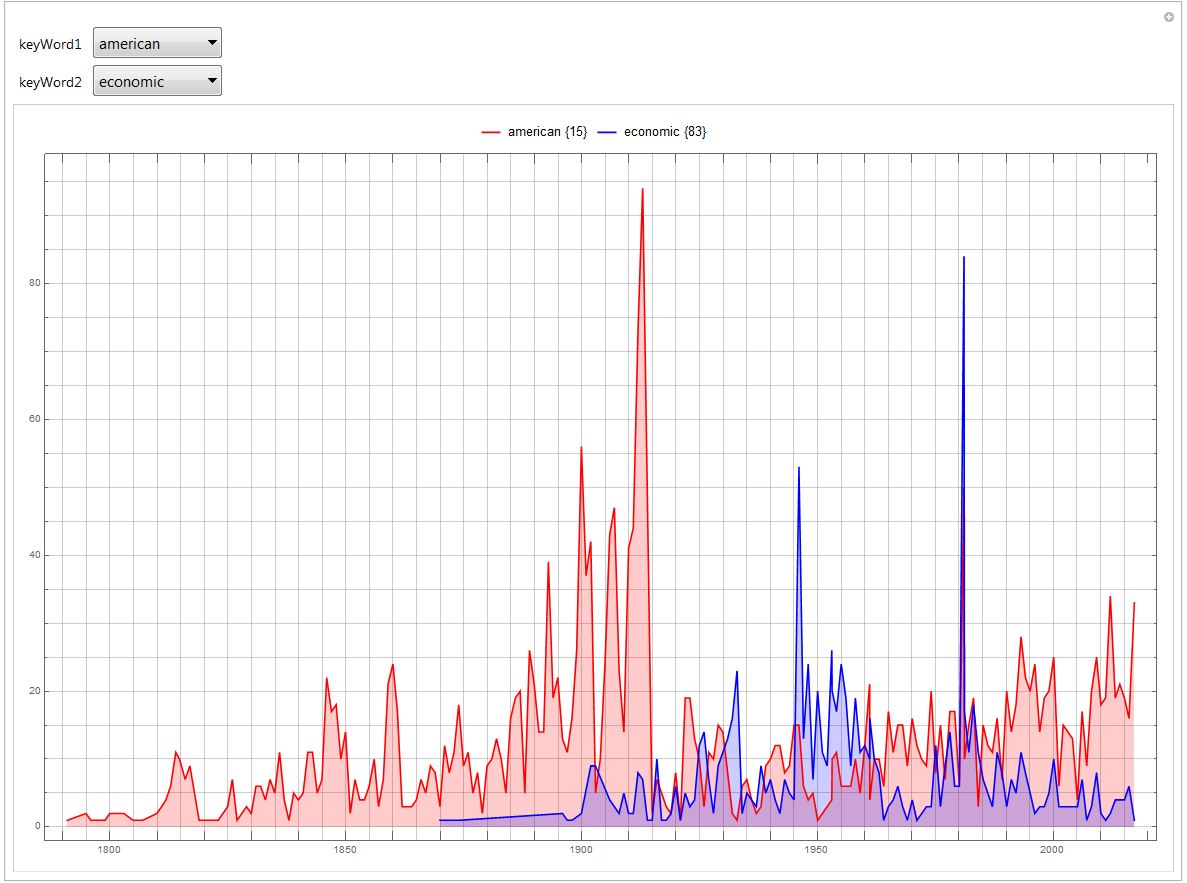Open the keyWord2 dropdown showing economic
1187x883 pixels.
(x=156, y=82)
